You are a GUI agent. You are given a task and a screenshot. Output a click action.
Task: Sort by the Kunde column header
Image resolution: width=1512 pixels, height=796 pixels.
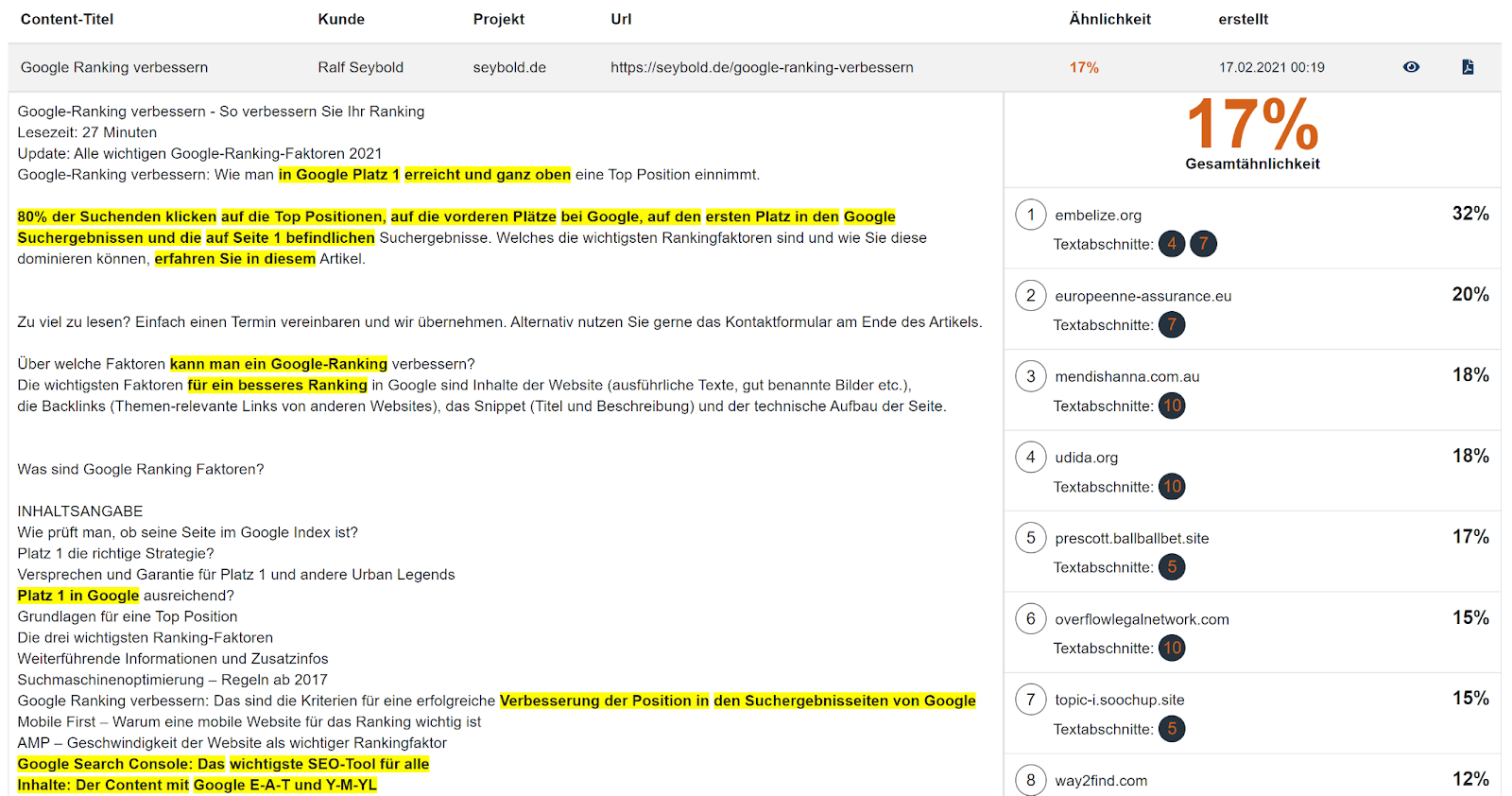341,19
